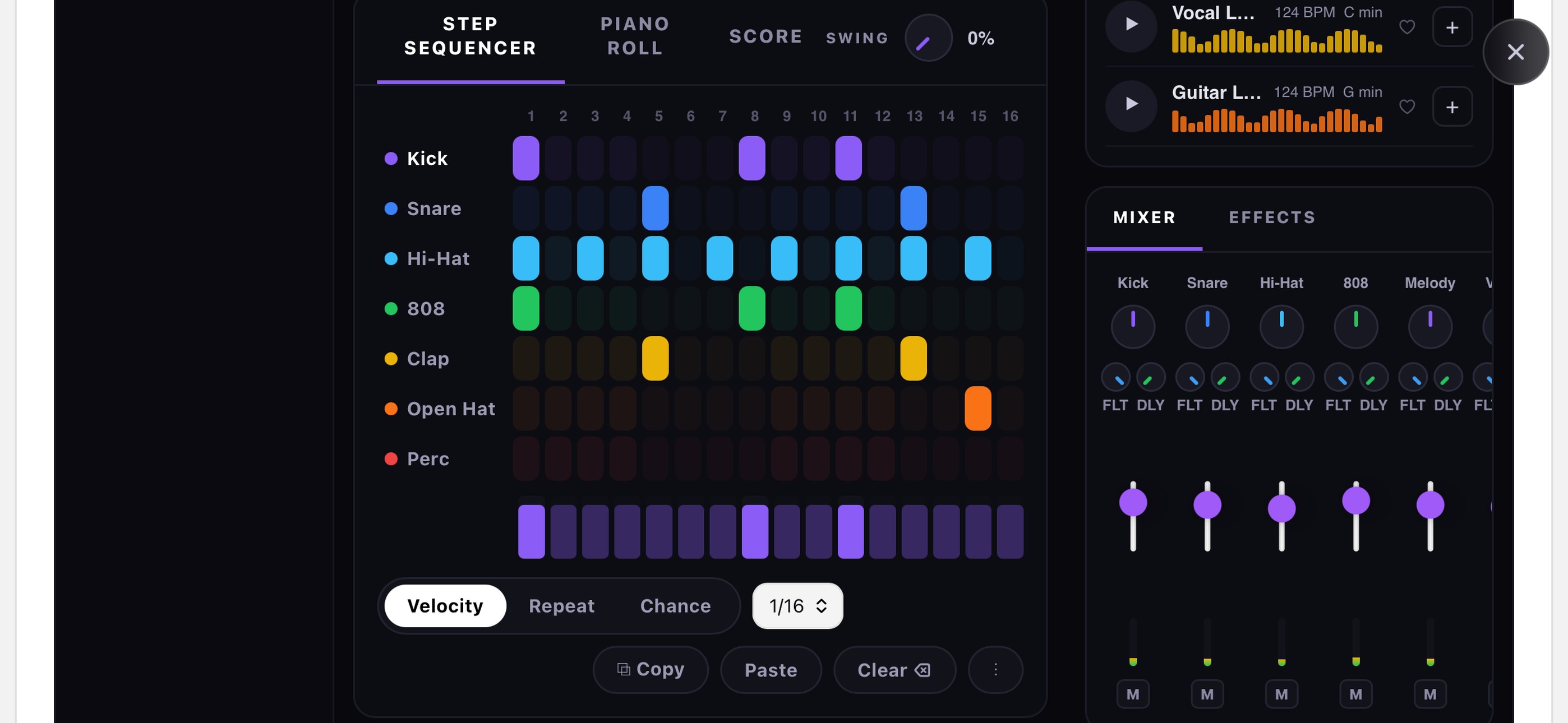Image resolution: width=1568 pixels, height=723 pixels.
Task: Adjust the 808 pan knob in mixer
Action: tap(1355, 326)
